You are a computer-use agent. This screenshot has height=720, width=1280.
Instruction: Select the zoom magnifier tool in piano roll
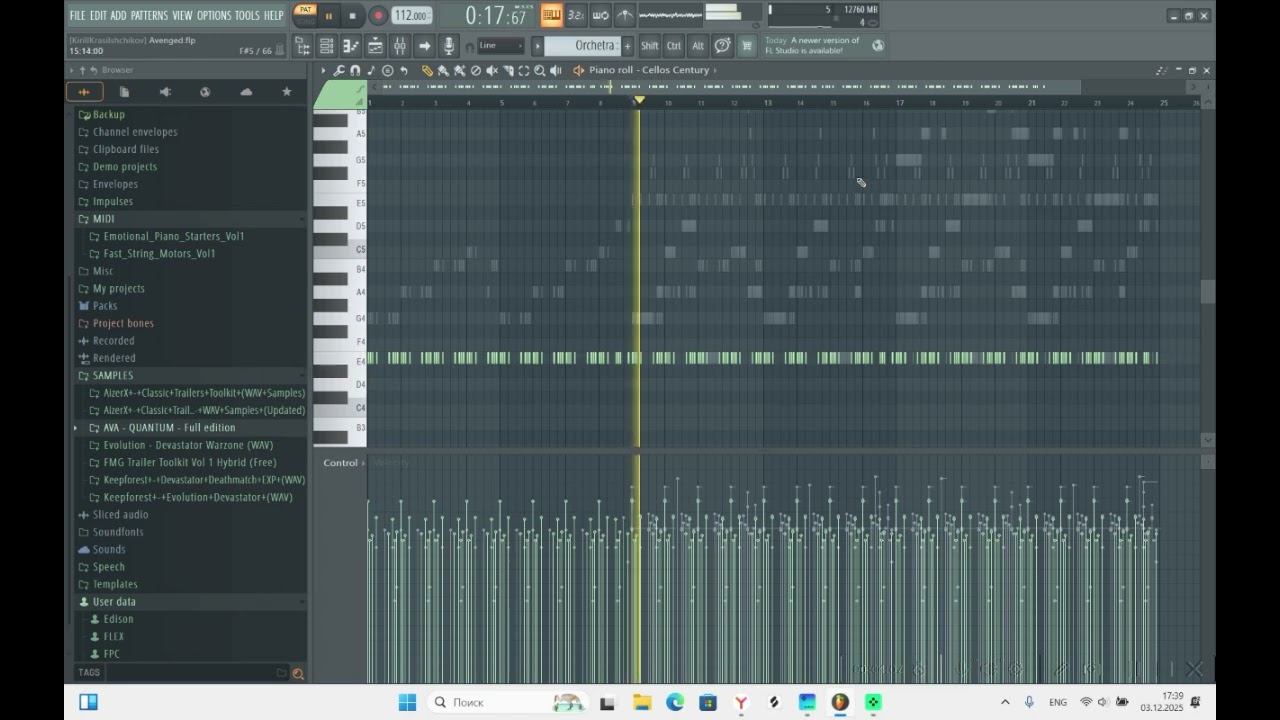click(x=540, y=71)
